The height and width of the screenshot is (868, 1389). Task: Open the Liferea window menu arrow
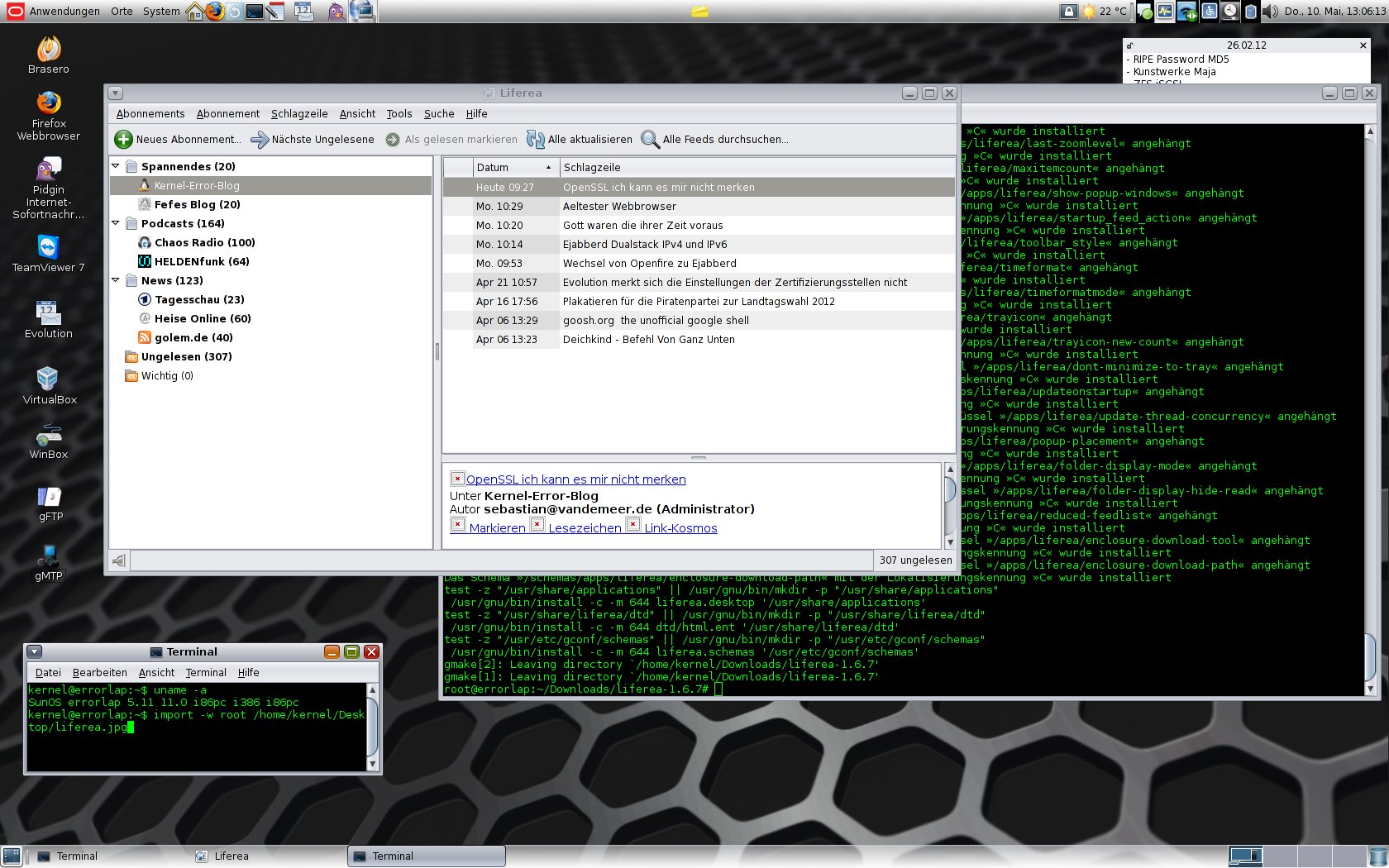[x=116, y=93]
